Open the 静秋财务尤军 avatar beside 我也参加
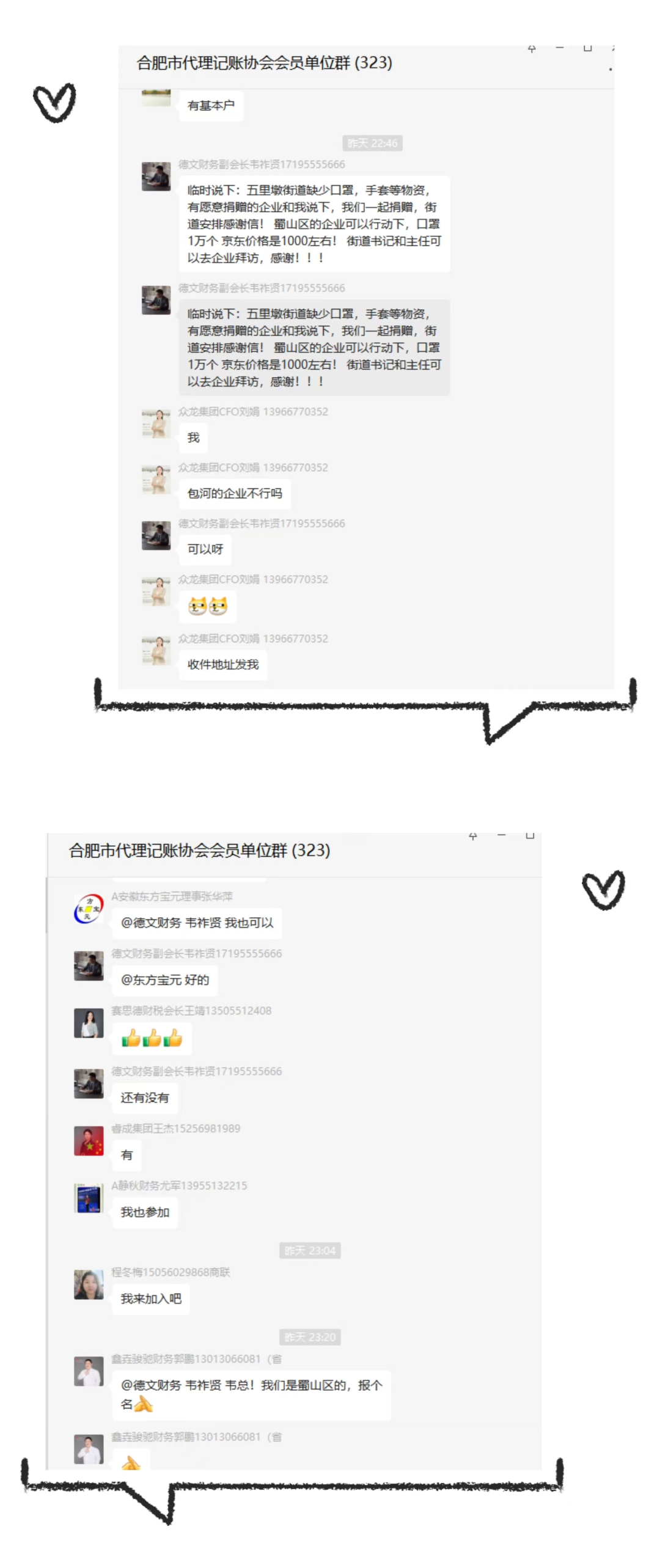This screenshot has width=660, height=1568. [x=89, y=1198]
